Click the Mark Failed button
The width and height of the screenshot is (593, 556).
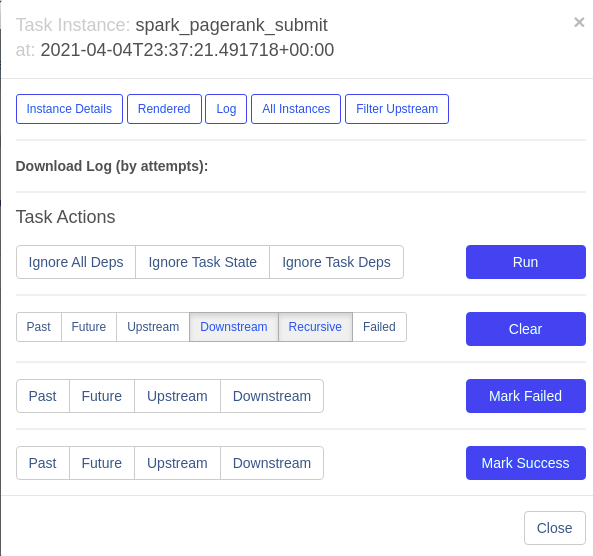point(526,396)
